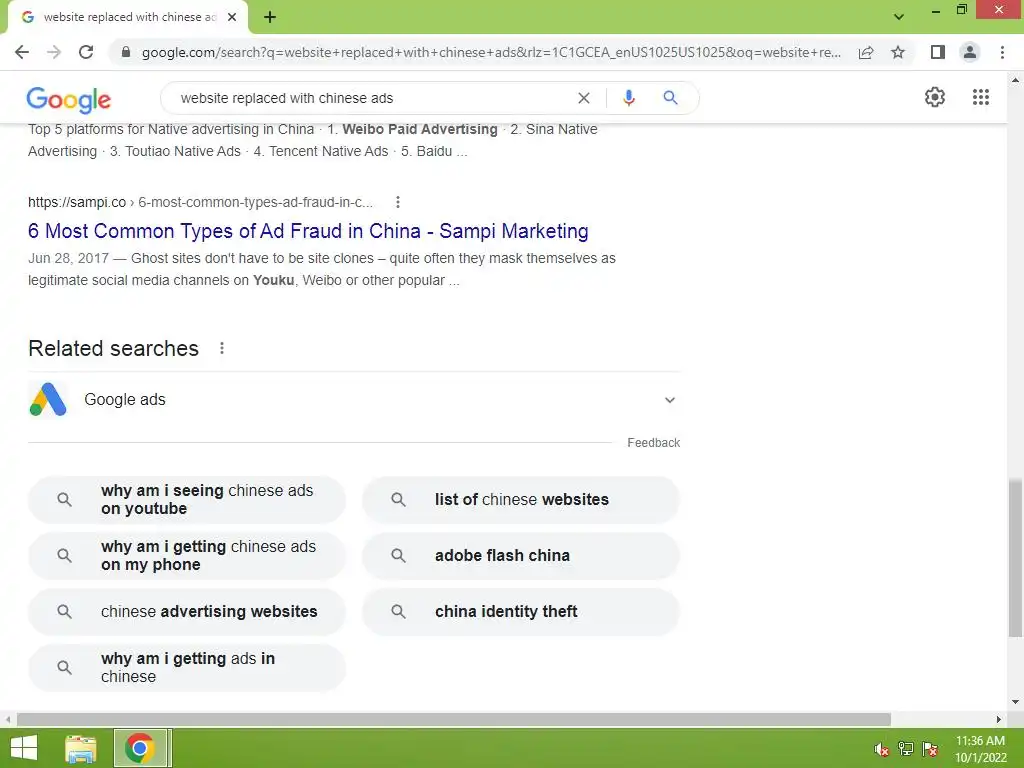The height and width of the screenshot is (768, 1024).
Task: Open the Windows Start button
Action: coord(24,748)
